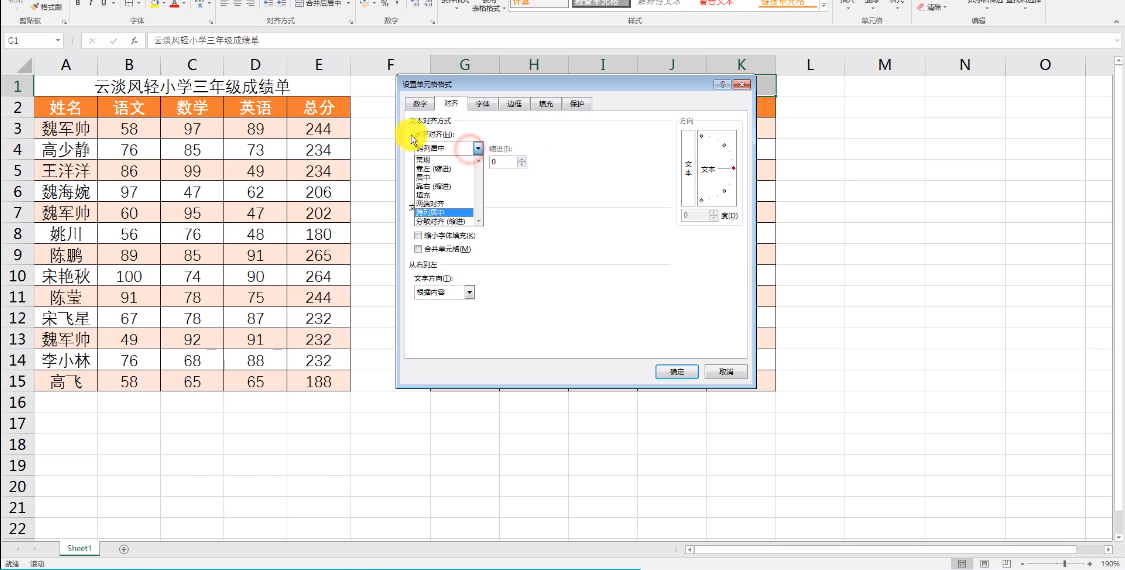Choose 靠右 (缩进) in alignment list
The height and width of the screenshot is (570, 1125).
tap(444, 186)
